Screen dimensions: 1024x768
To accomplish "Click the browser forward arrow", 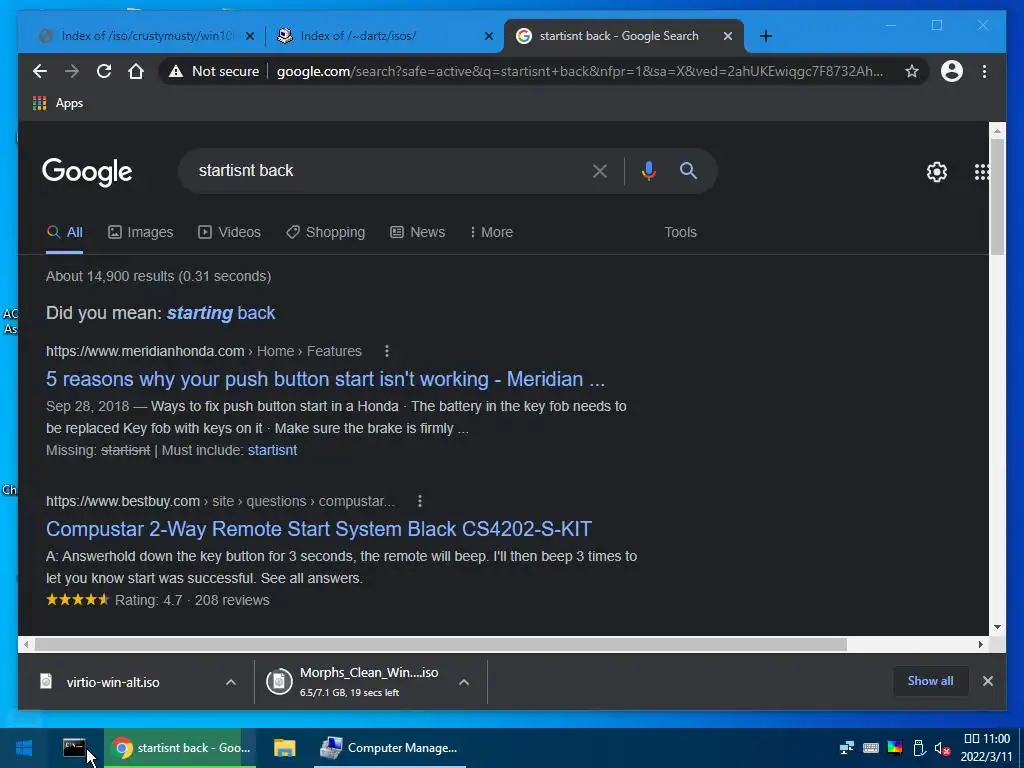I will click(x=72, y=71).
